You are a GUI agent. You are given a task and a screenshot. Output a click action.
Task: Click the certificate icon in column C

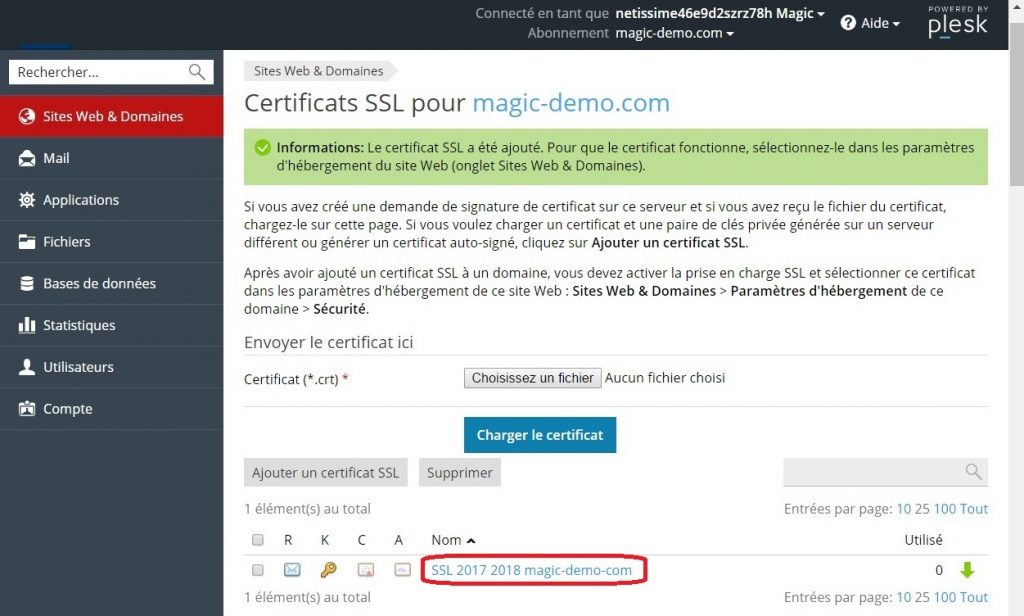pyautogui.click(x=366, y=570)
